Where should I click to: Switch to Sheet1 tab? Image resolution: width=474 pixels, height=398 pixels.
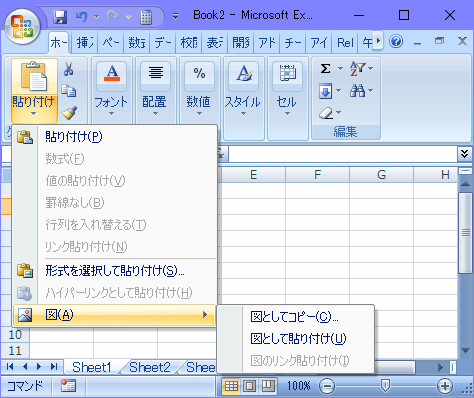[x=92, y=367]
